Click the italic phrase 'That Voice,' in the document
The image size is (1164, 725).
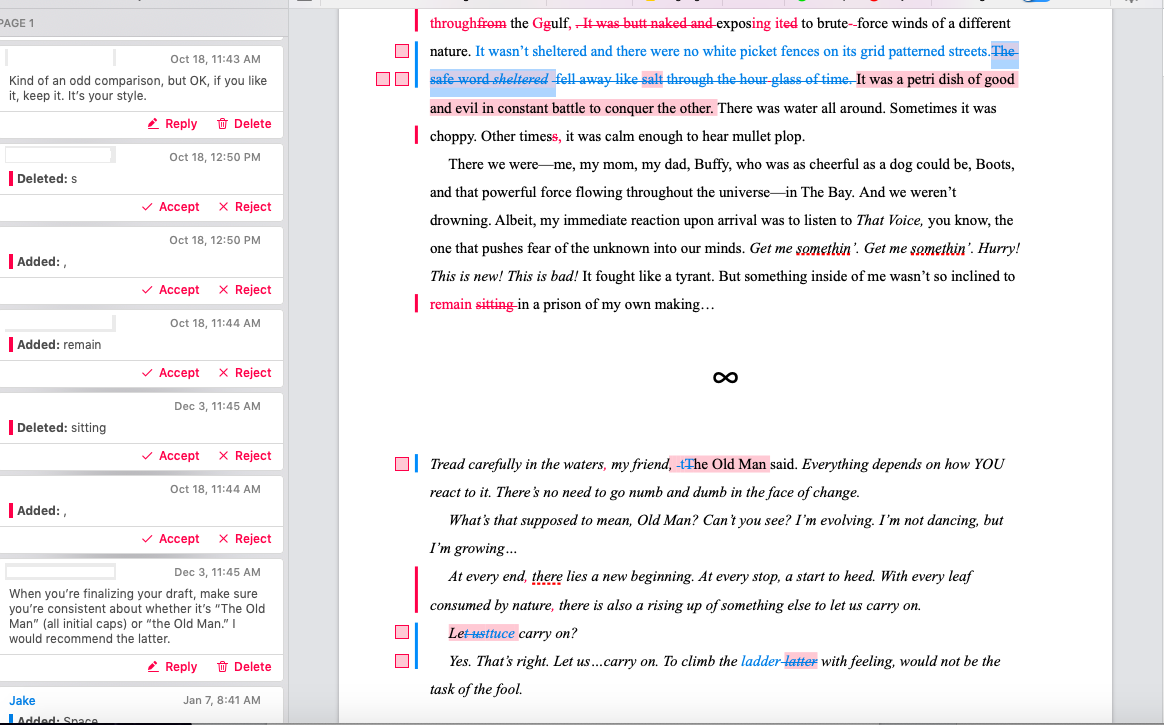click(x=890, y=220)
